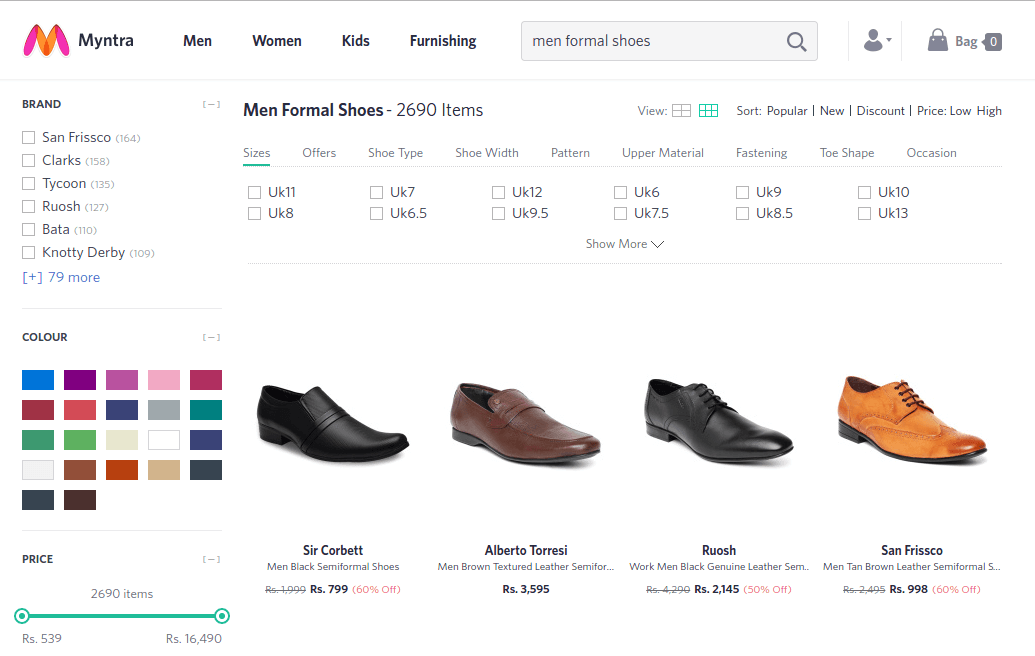1035x656 pixels.
Task: Select the Uk13 size checkbox
Action: [x=865, y=213]
